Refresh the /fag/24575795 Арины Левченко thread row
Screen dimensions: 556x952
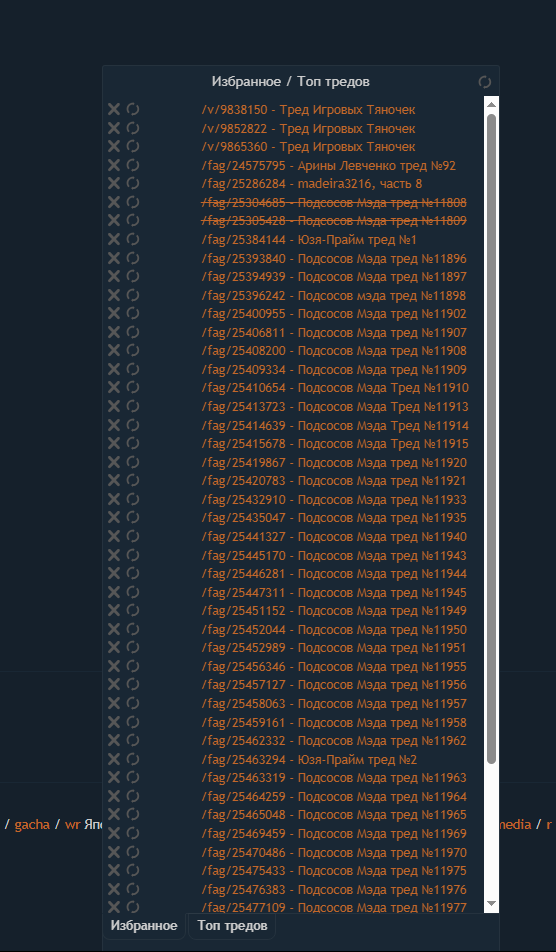pyautogui.click(x=133, y=165)
